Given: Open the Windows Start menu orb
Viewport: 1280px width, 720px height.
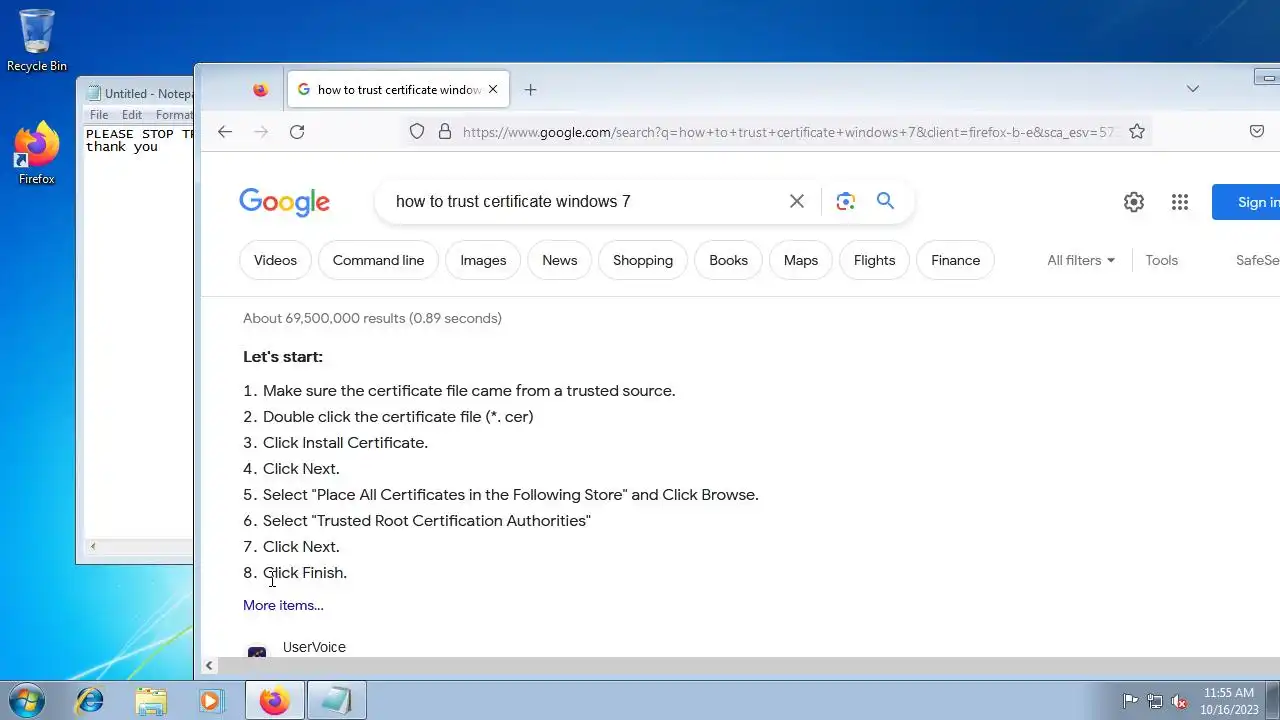Looking at the screenshot, I should 27,700.
